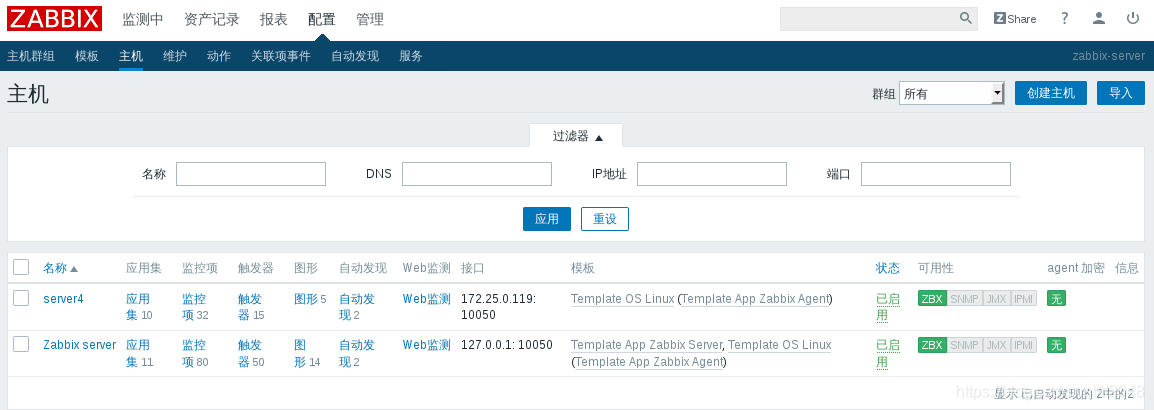The image size is (1154, 410).
Task: Open Zabbix server 触发器 link
Action: click(x=250, y=353)
